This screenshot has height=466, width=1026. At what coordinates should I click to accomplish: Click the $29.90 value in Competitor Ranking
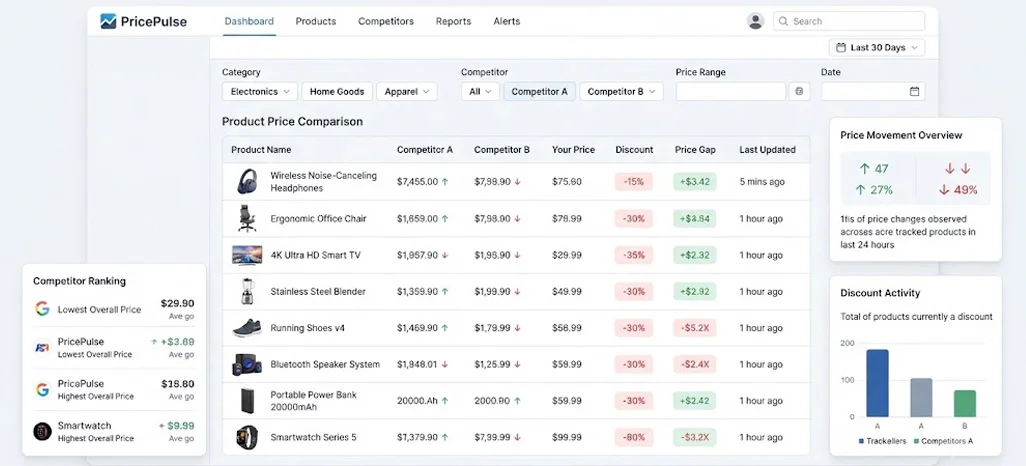point(177,304)
